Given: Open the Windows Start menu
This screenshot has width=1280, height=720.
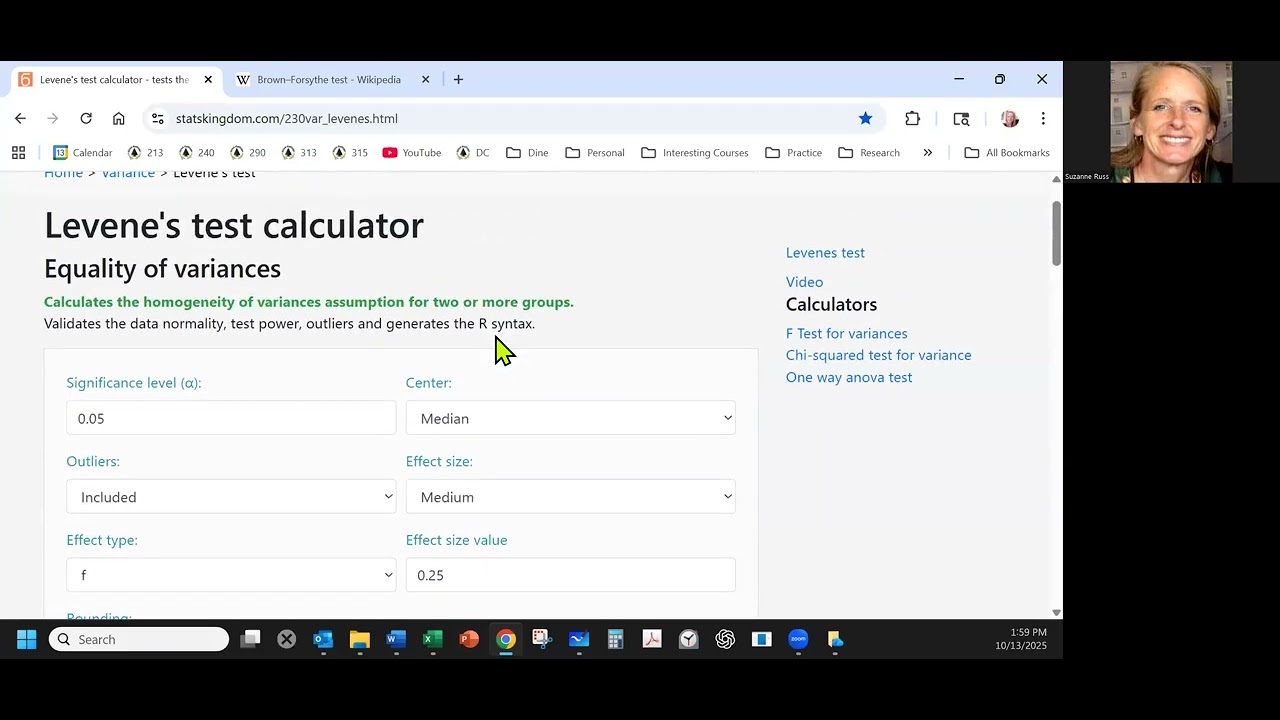Looking at the screenshot, I should point(26,639).
